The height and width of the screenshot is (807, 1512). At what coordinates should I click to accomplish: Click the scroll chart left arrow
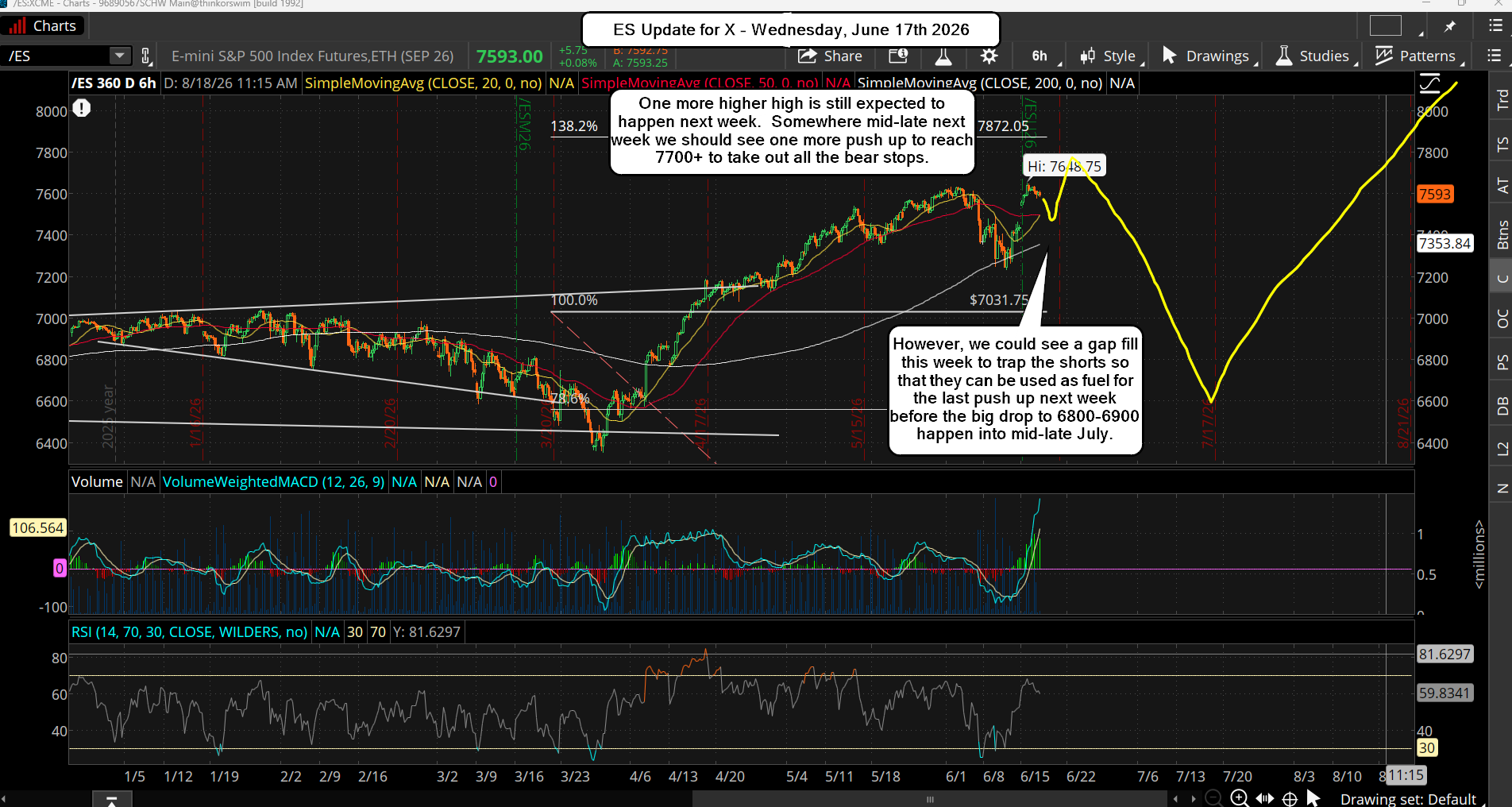1176,798
